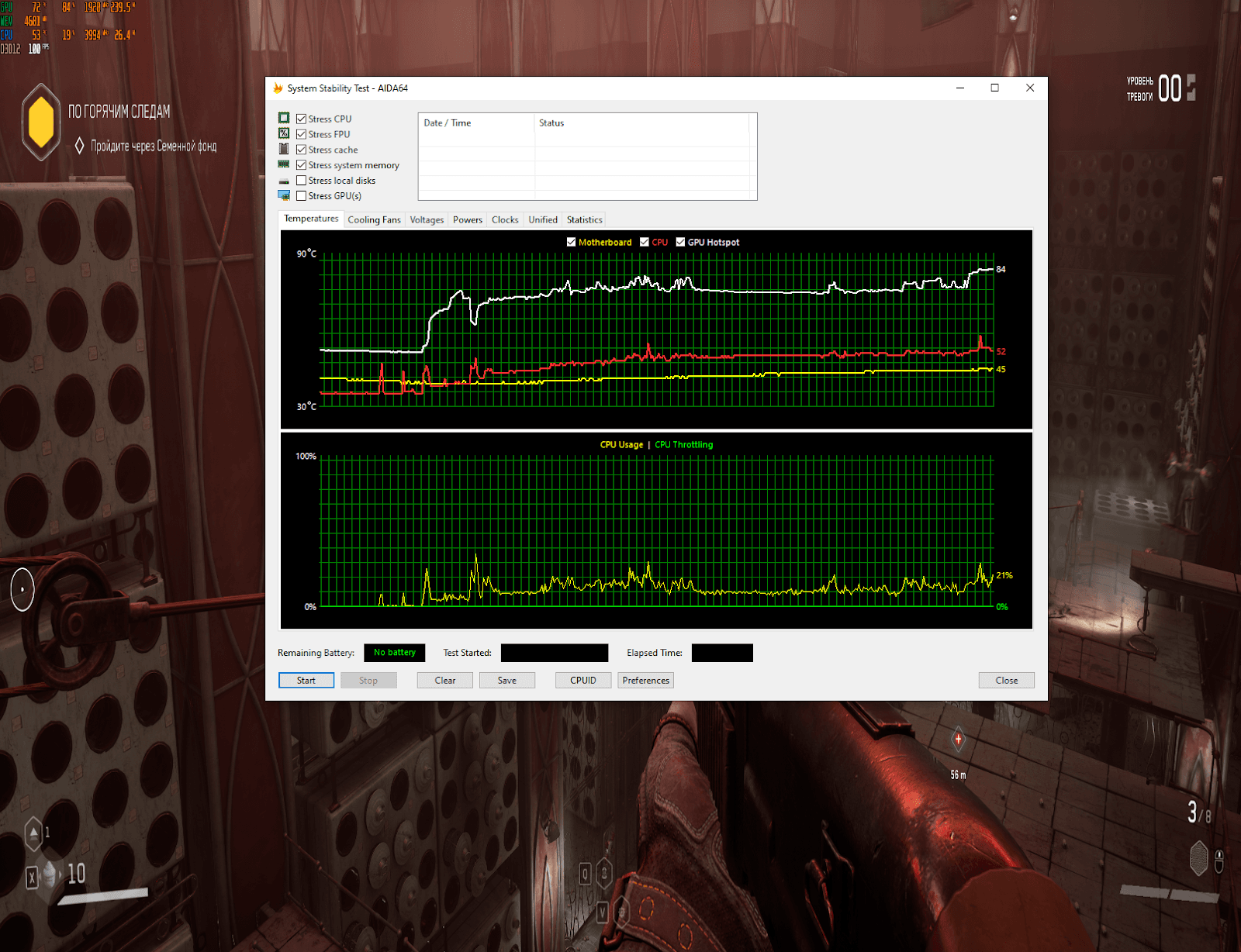Click the Clear button
Viewport: 1241px width, 952px height.
coord(445,680)
